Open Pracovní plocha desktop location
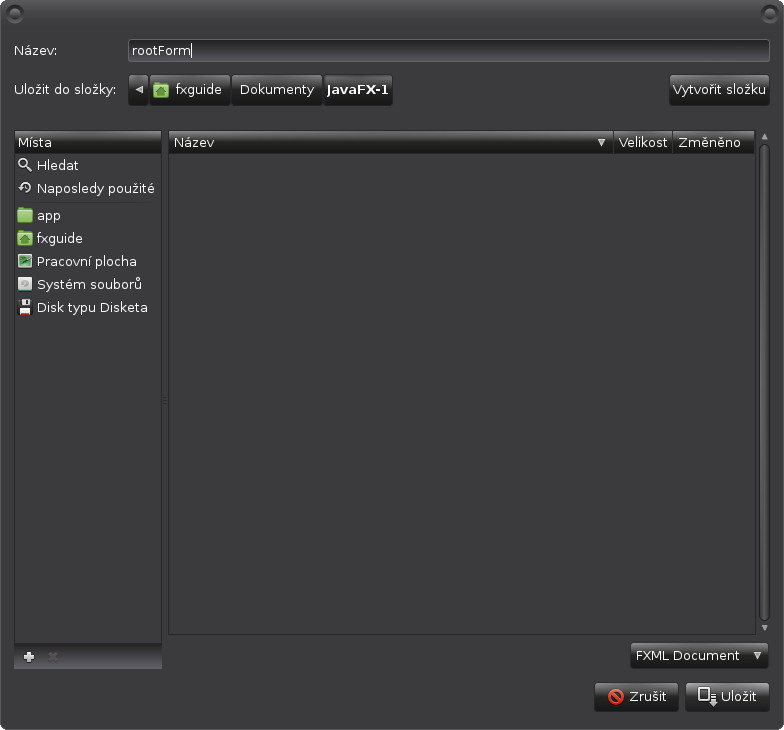 coord(88,262)
